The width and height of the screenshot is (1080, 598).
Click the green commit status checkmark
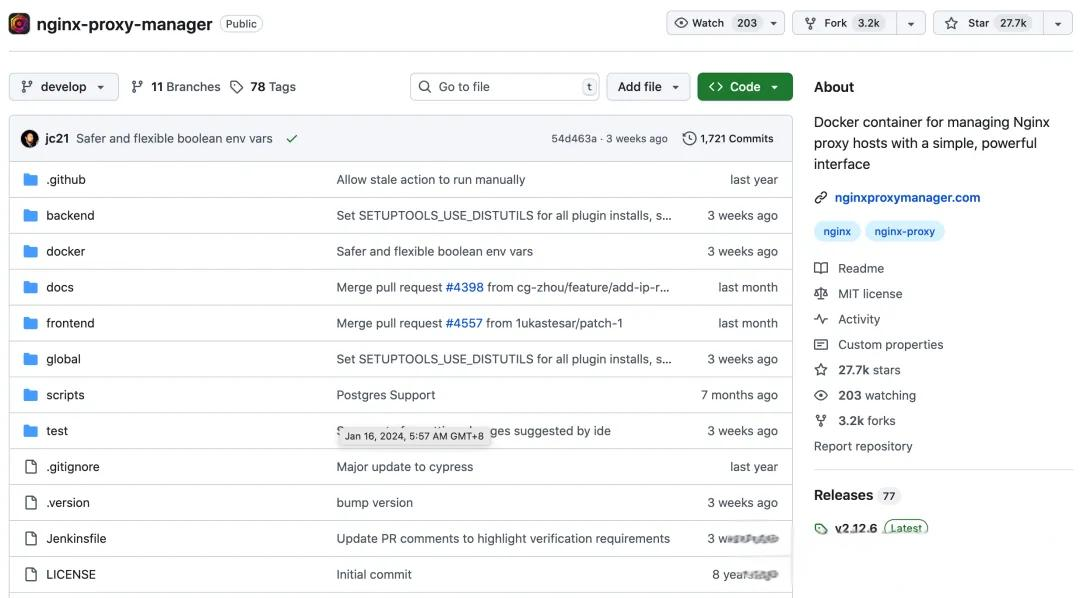pos(292,139)
